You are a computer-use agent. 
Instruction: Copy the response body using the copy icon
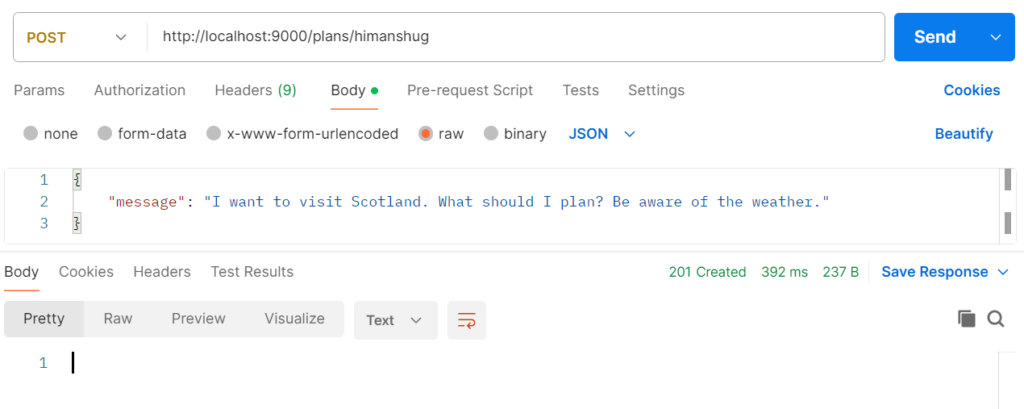tap(966, 319)
